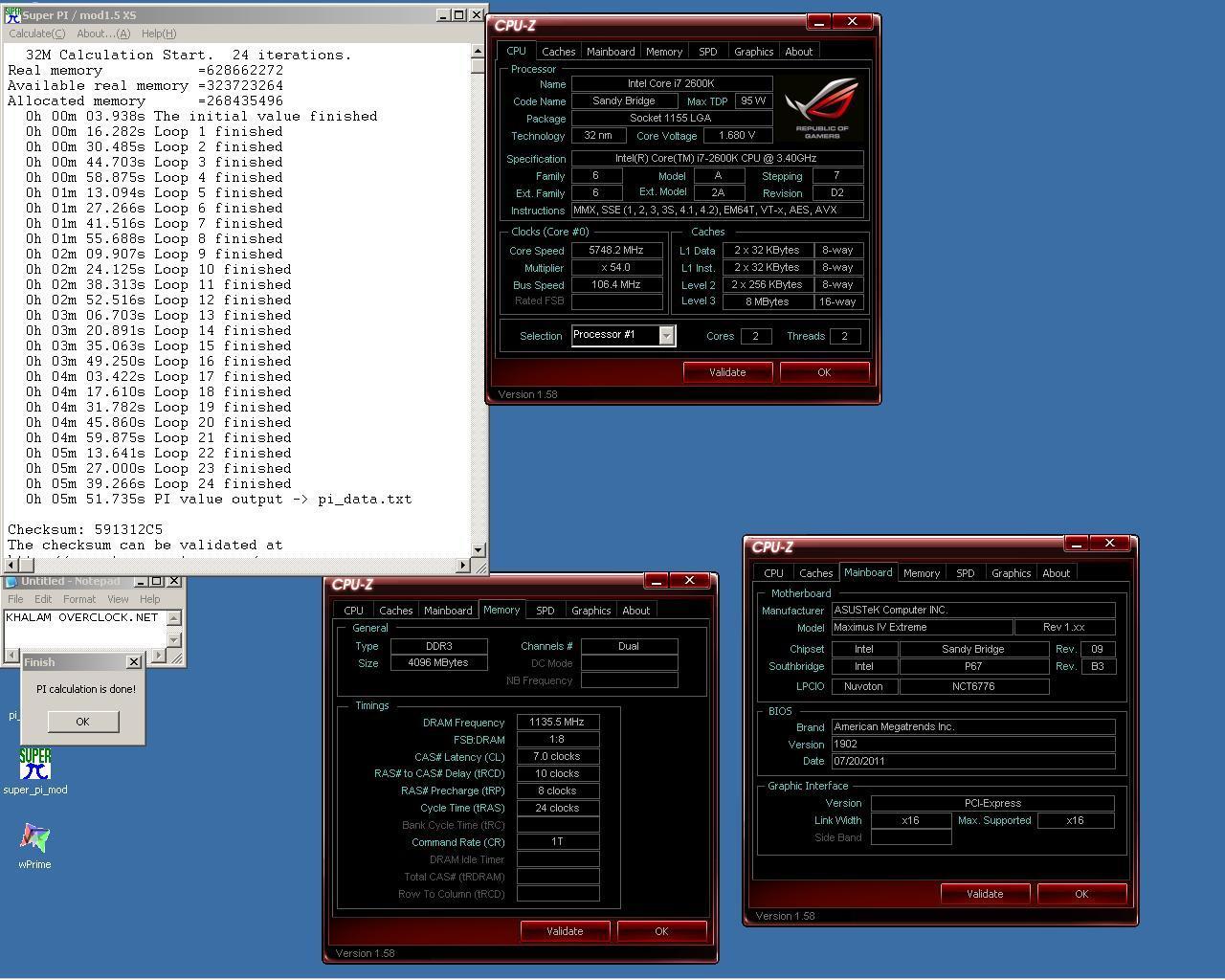Click the Super PI title bar icon

point(12,15)
